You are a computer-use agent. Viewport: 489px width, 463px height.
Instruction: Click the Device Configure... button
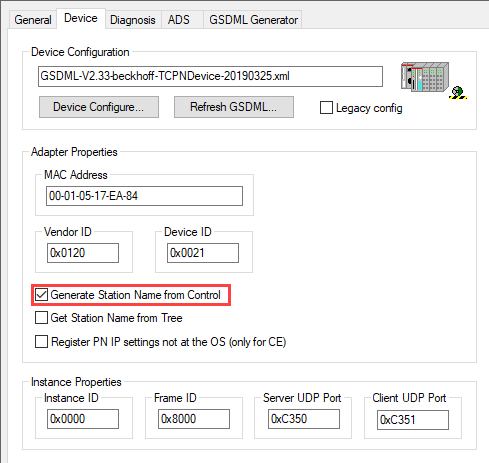[99, 107]
